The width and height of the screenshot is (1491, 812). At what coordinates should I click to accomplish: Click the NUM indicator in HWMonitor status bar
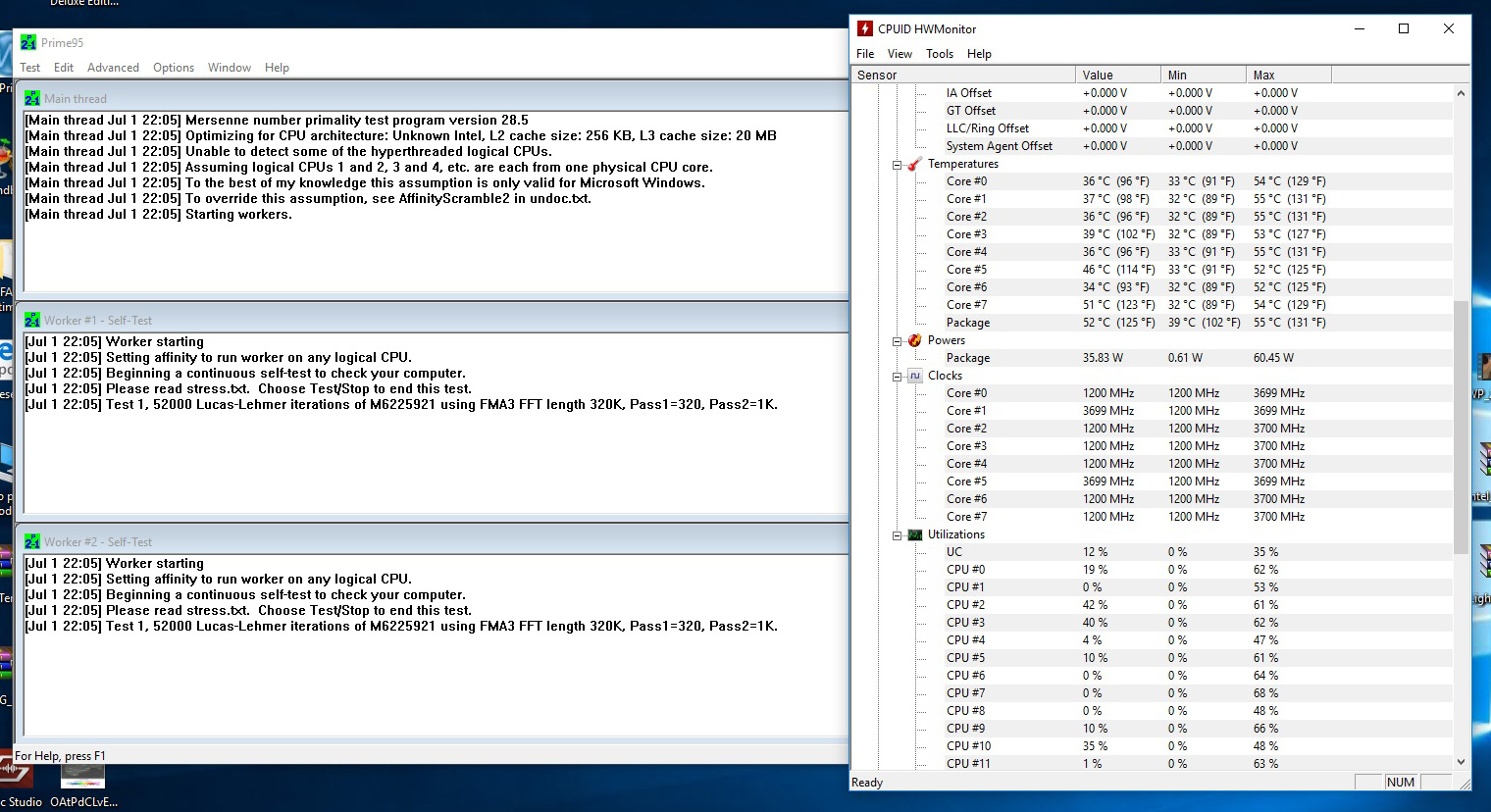(1401, 783)
